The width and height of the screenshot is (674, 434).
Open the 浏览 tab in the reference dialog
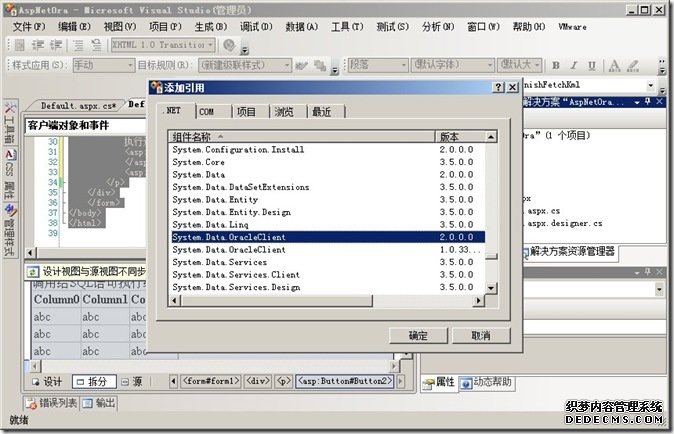pyautogui.click(x=285, y=112)
